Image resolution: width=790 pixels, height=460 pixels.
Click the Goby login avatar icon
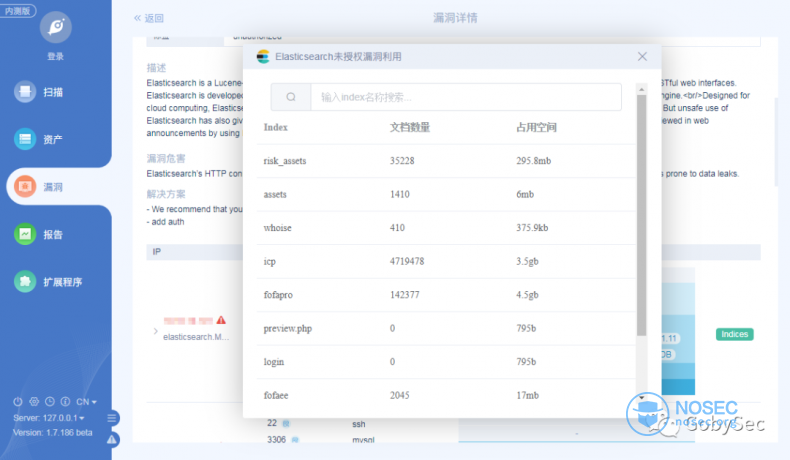click(55, 27)
